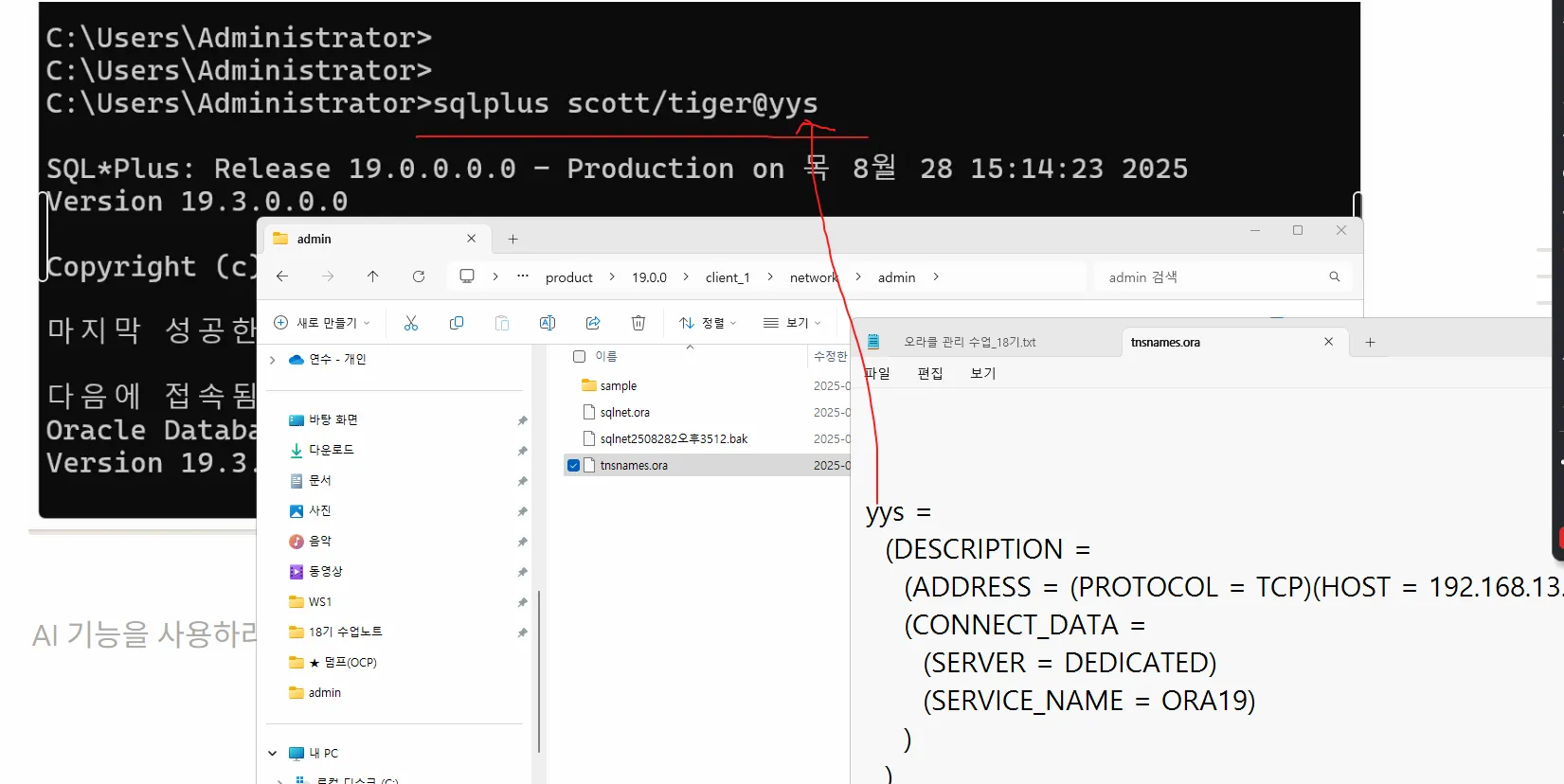Add a new File Explorer tab
The image size is (1564, 784).
tap(513, 239)
